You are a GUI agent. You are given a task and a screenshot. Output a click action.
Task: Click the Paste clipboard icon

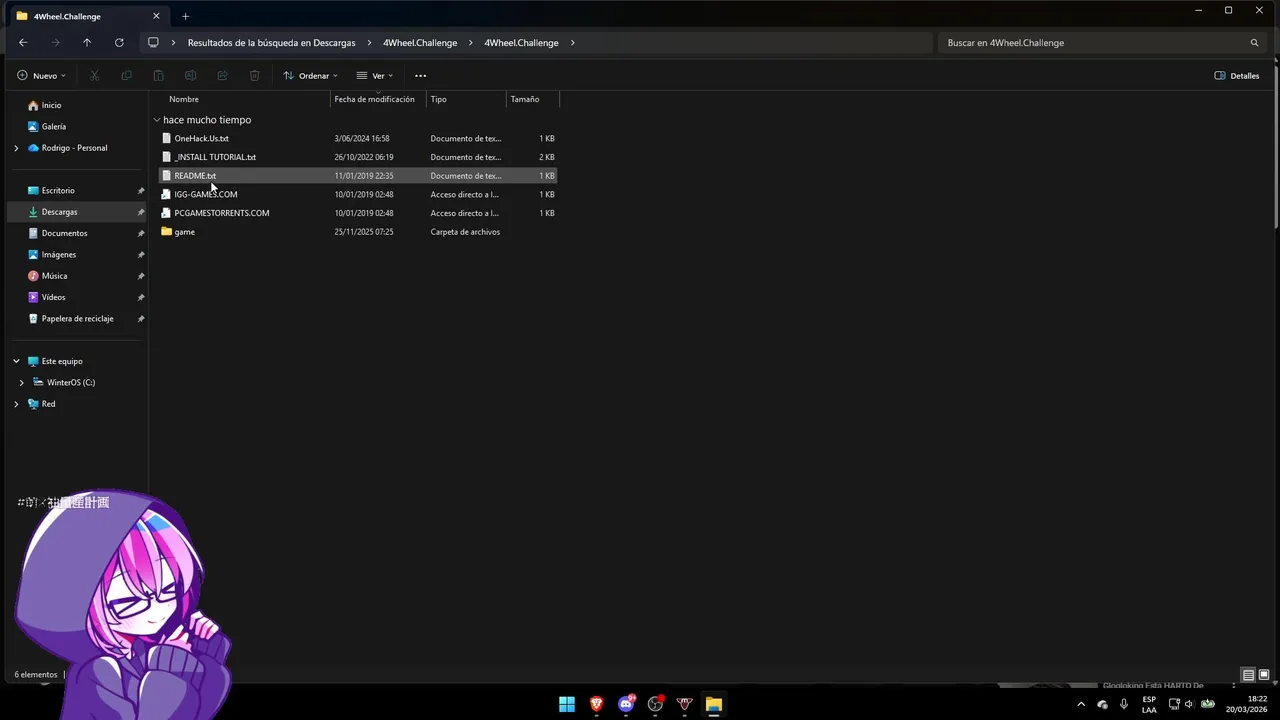(x=158, y=76)
